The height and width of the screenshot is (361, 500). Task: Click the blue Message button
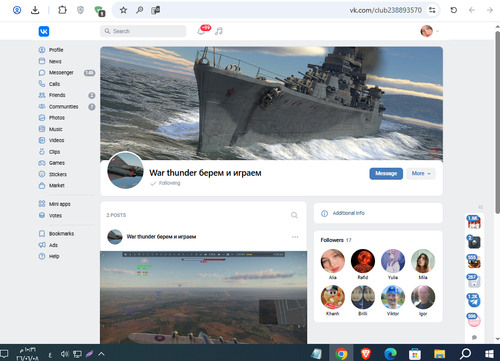pos(386,173)
